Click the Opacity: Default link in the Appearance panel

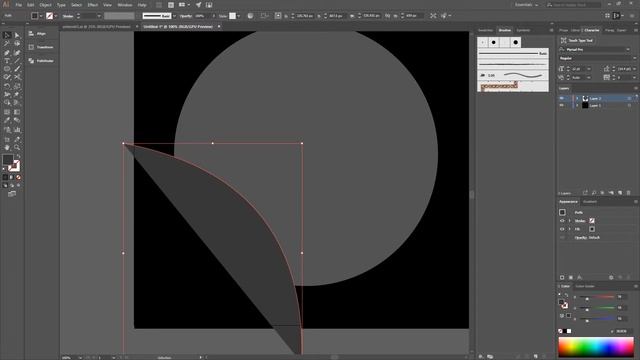tap(587, 237)
